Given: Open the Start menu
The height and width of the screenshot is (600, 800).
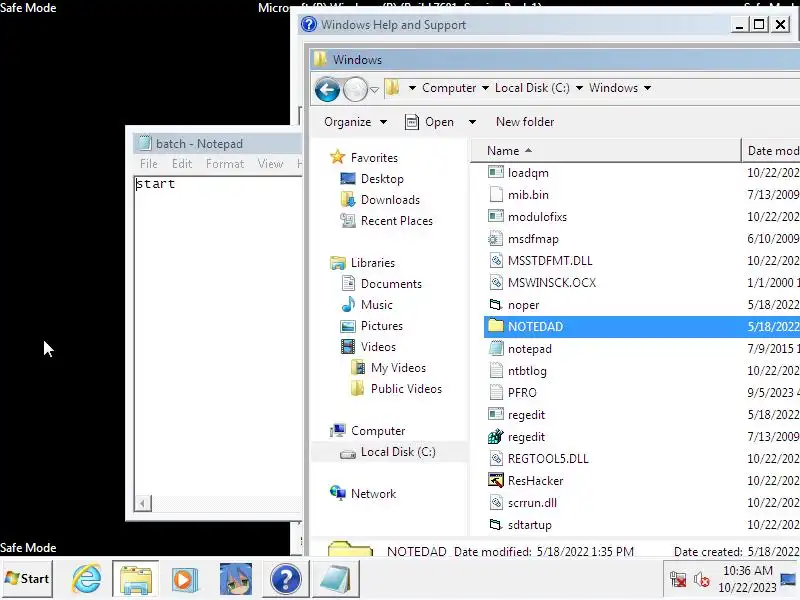Looking at the screenshot, I should point(27,579).
